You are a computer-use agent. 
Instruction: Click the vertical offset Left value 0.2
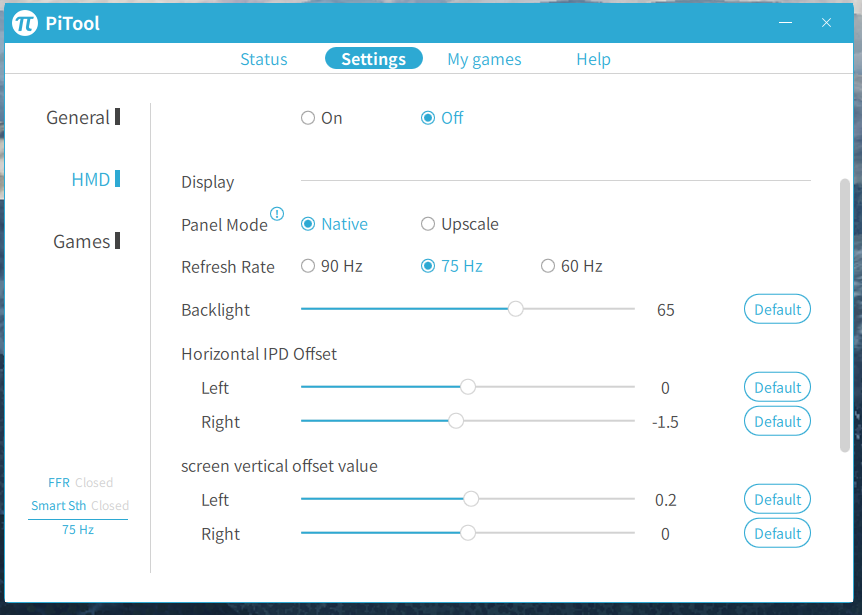point(665,500)
